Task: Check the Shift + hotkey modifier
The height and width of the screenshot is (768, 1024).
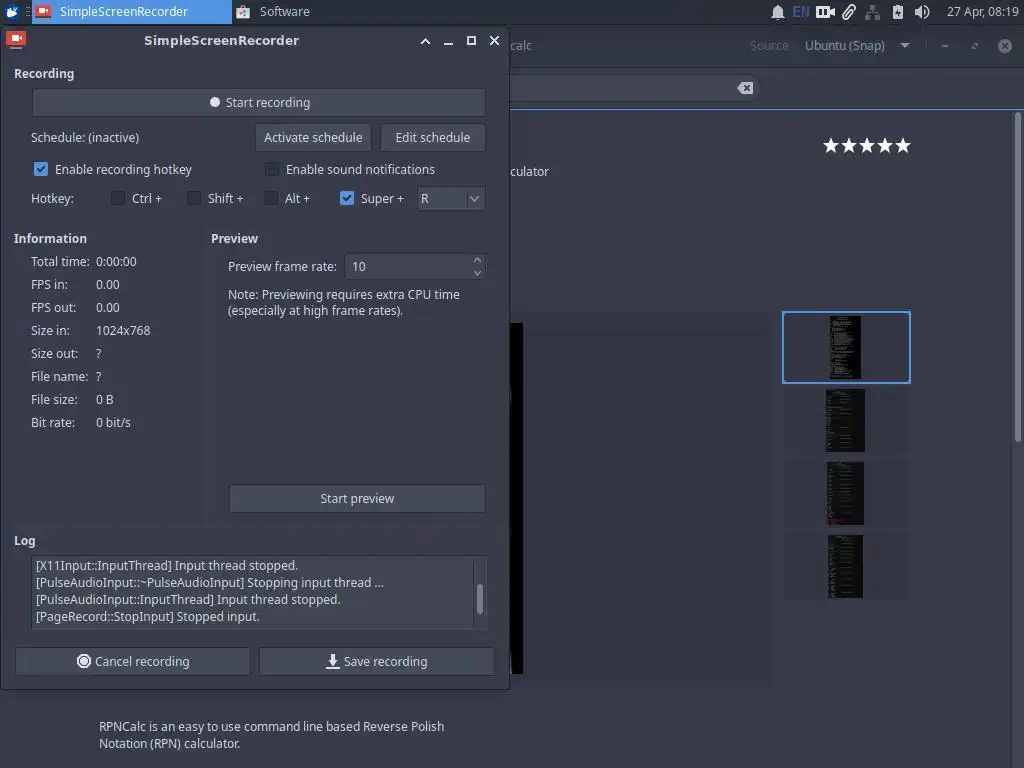Action: tap(194, 198)
